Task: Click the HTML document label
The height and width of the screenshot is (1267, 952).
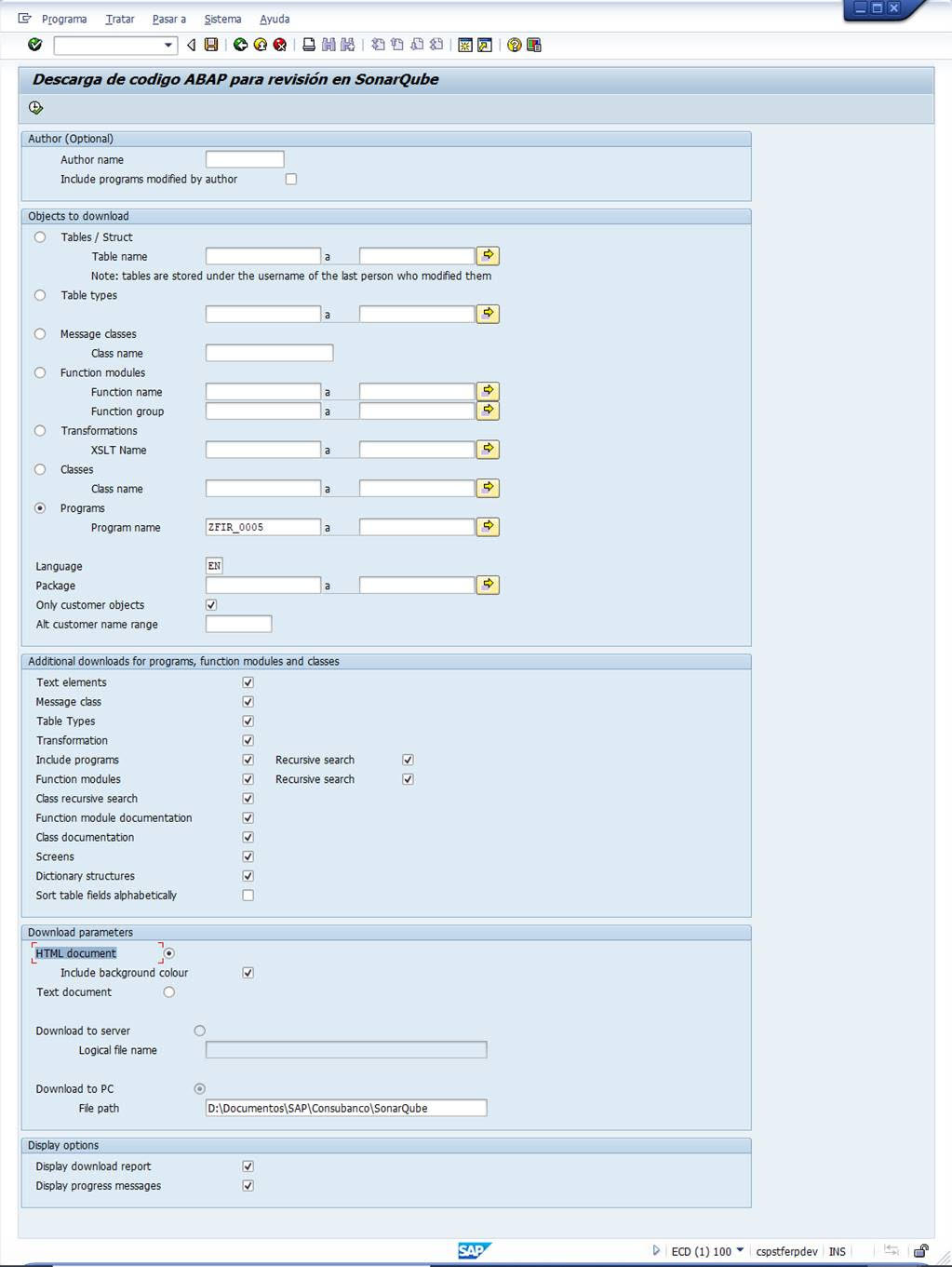Action: tap(76, 953)
